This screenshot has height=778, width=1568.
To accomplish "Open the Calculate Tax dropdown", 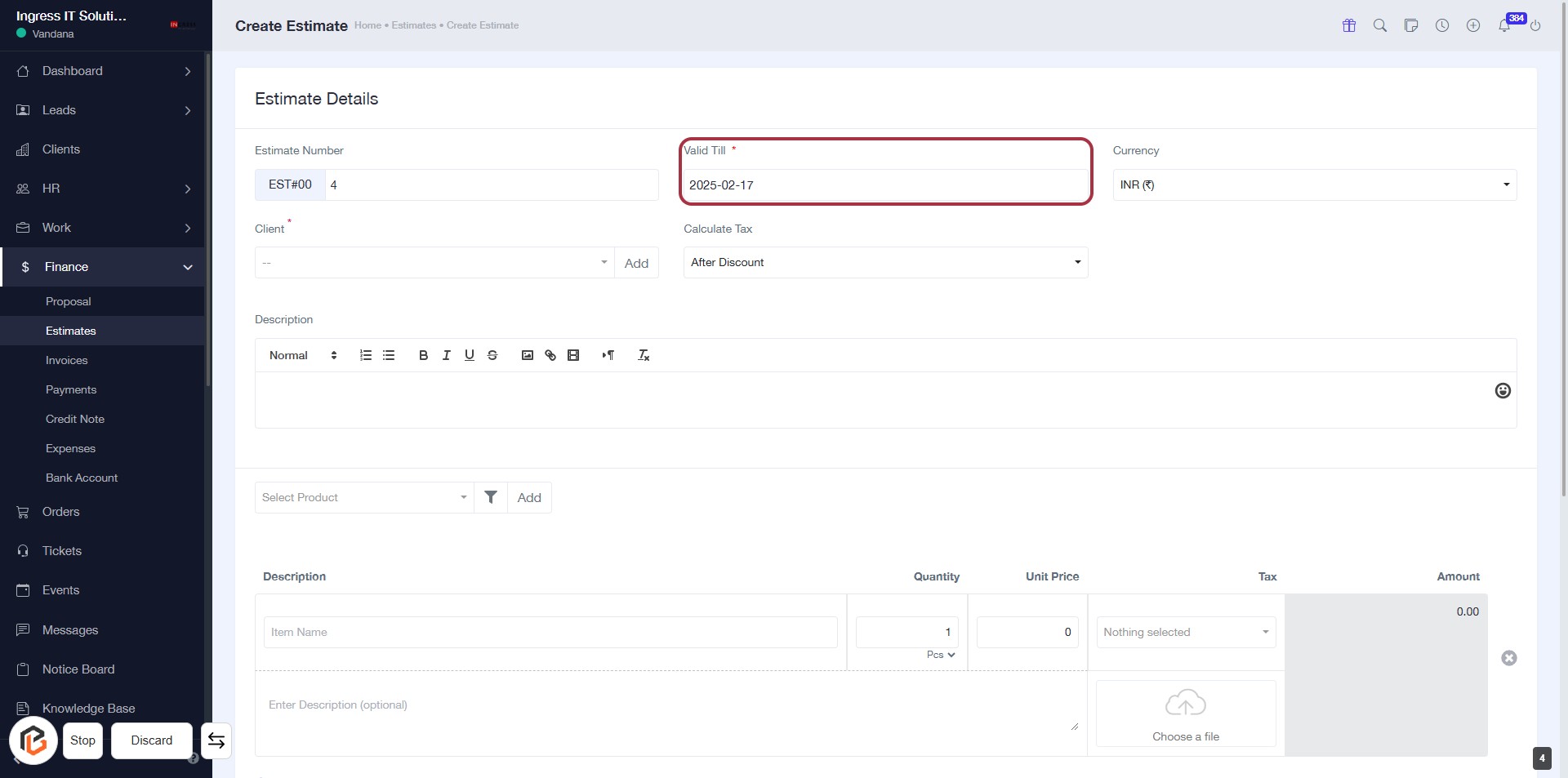I will (x=885, y=263).
